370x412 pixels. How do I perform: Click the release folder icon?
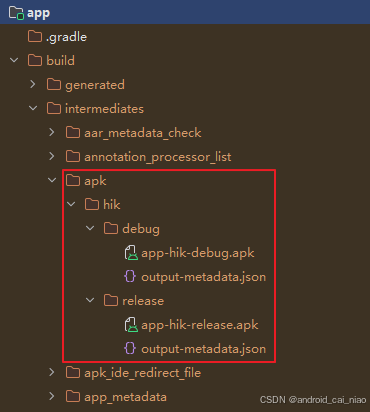tap(111, 301)
